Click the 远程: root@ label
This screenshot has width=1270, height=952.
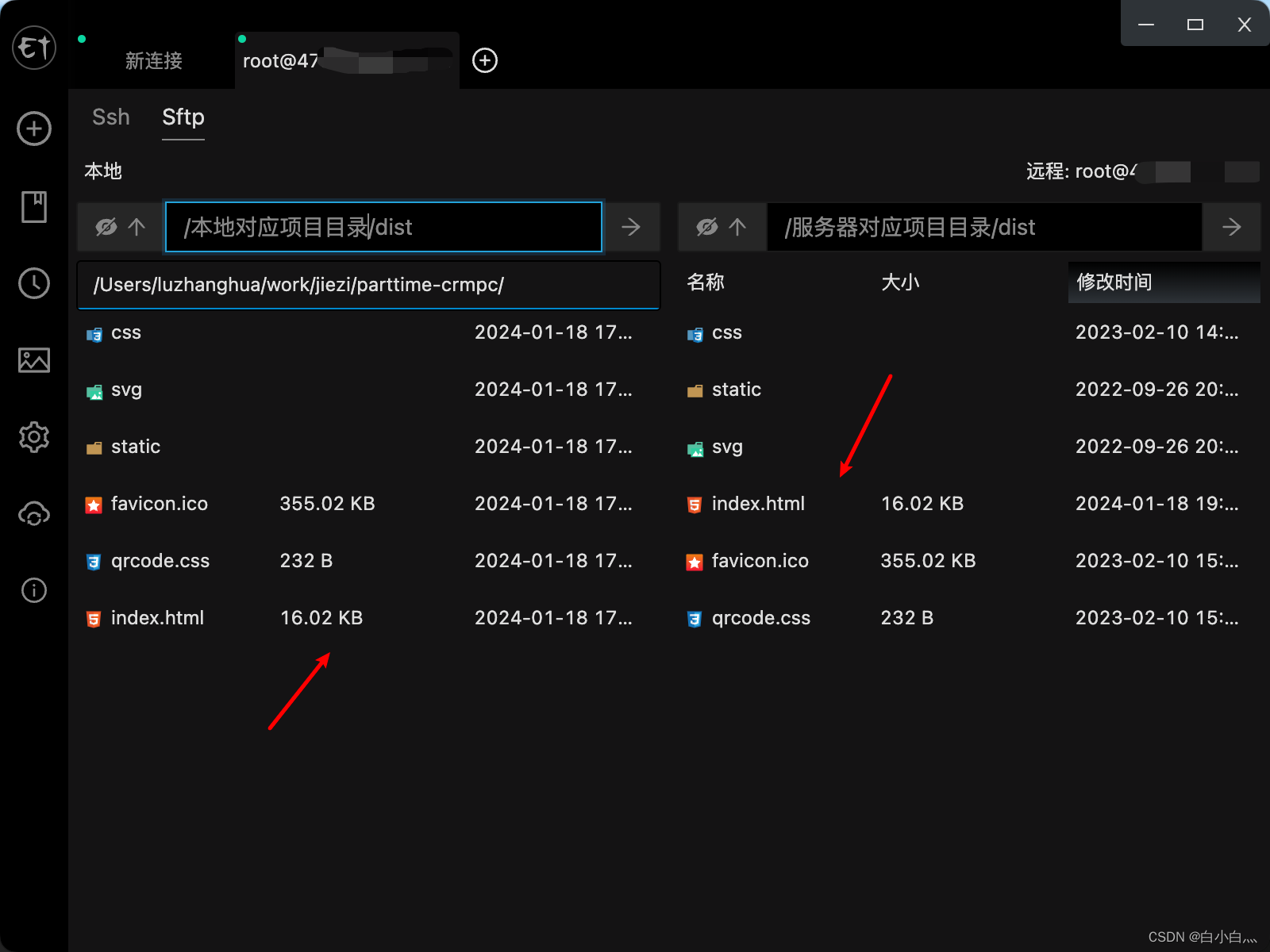click(1081, 171)
